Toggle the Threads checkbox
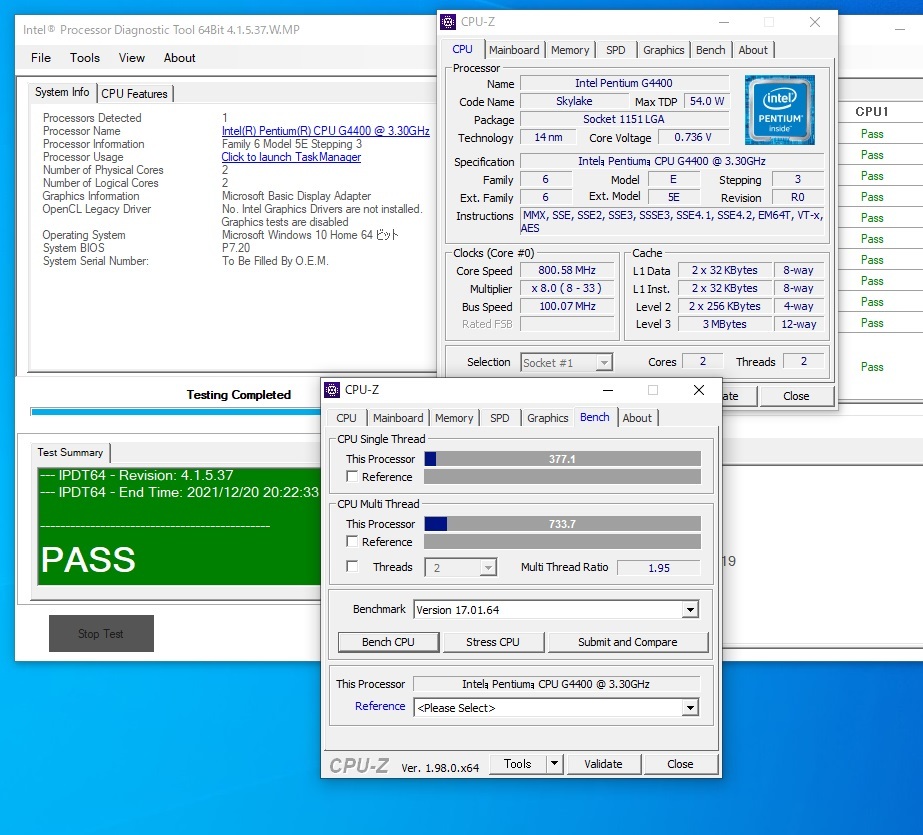This screenshot has height=835, width=923. [352, 567]
